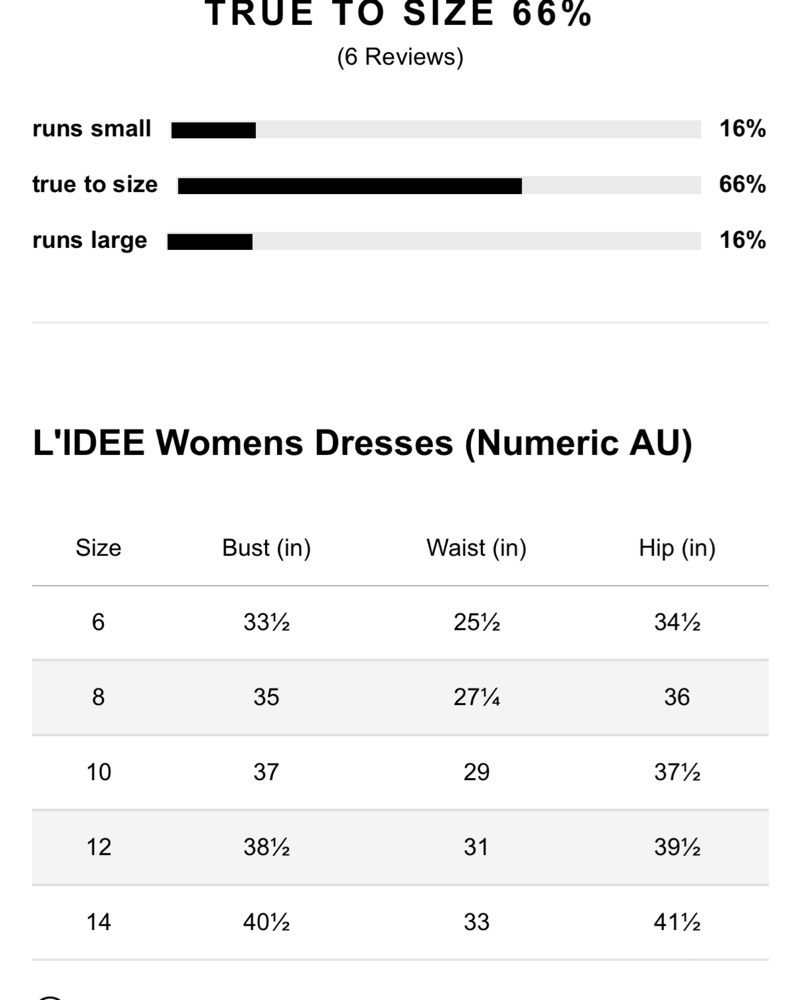Click the size 12 row label
Viewport: 801px width, 1000px height.
[98, 847]
